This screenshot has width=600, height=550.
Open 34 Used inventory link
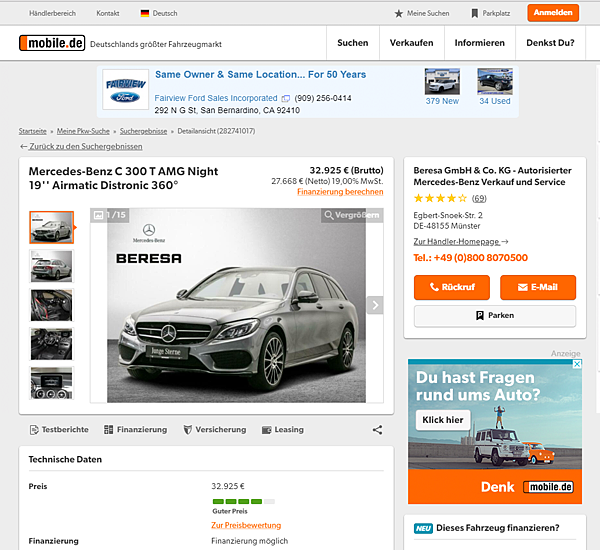point(495,101)
